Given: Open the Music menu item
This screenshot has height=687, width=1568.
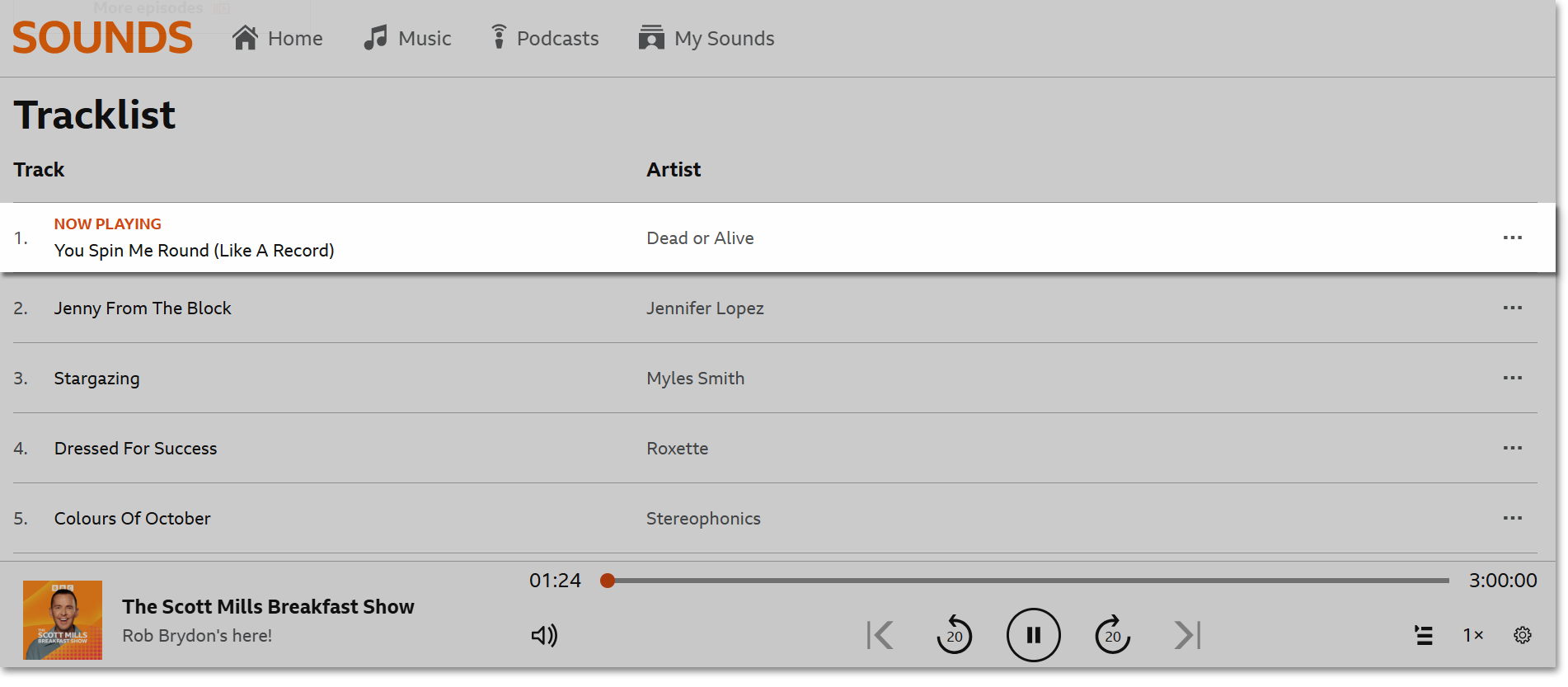Looking at the screenshot, I should (407, 38).
